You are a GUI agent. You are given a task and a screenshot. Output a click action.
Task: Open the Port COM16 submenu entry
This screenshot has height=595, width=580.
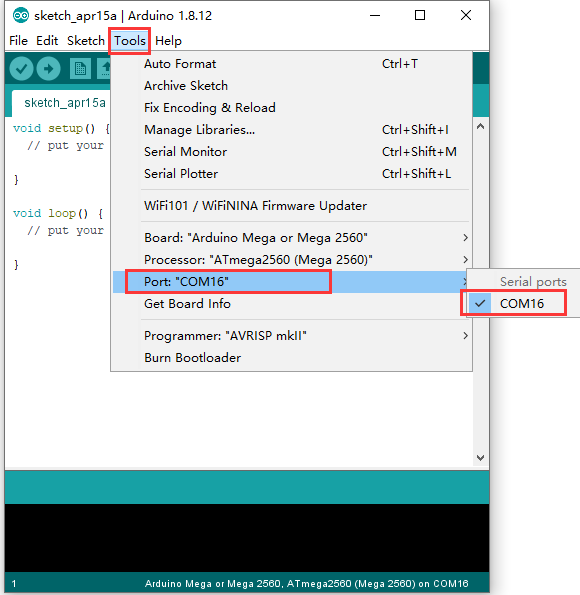292,282
